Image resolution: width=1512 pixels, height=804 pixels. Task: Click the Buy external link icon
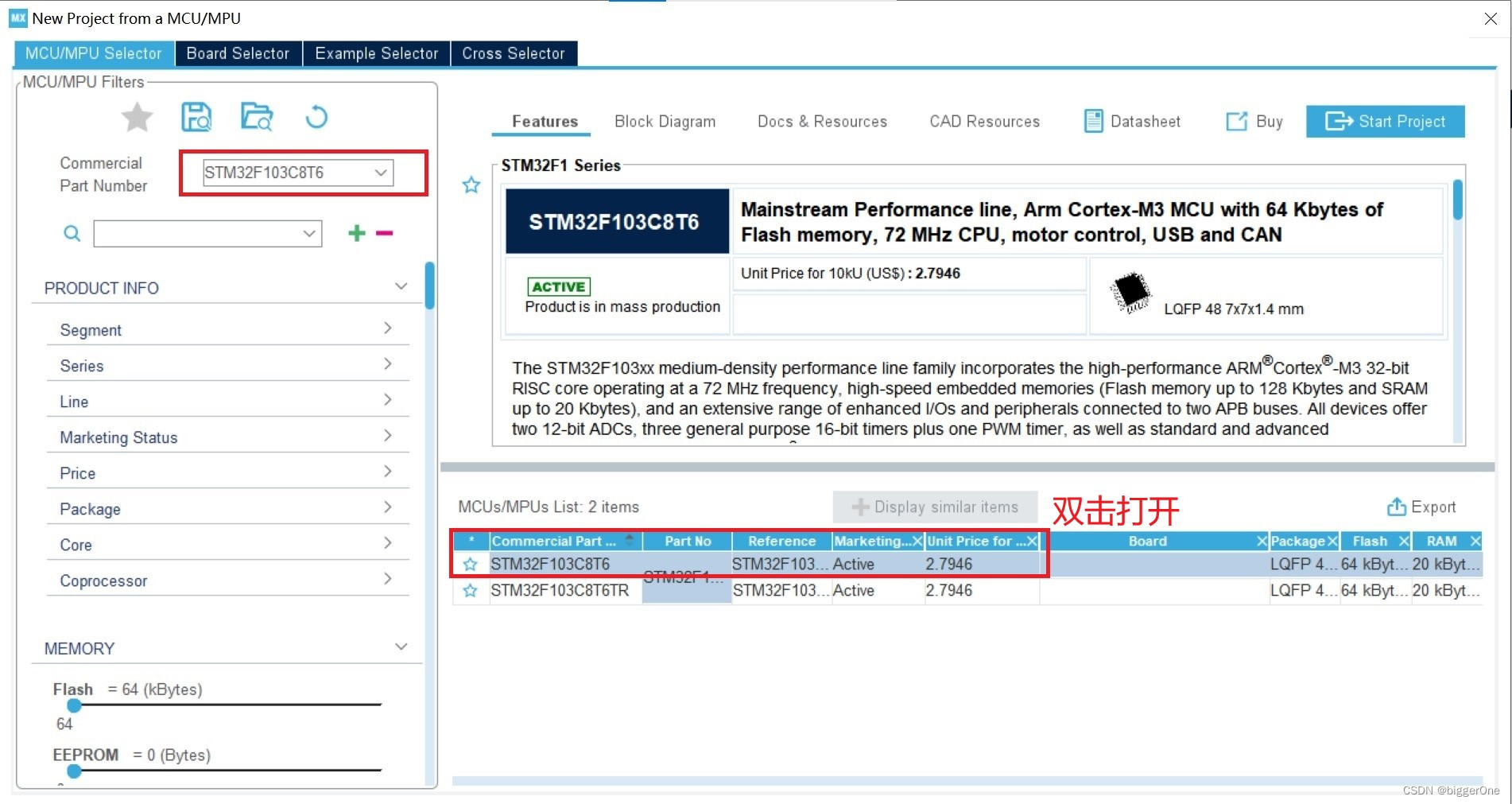1236,121
